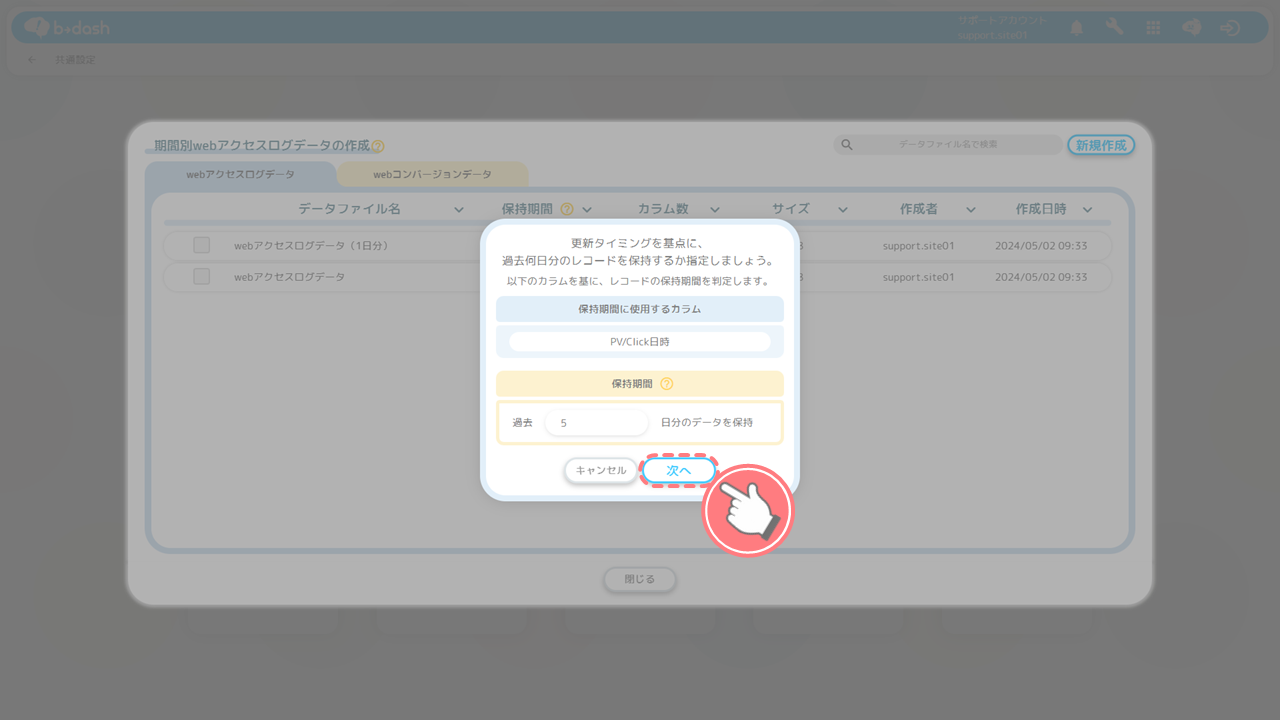Click the 閉じる button
Image resolution: width=1280 pixels, height=720 pixels.
640,579
